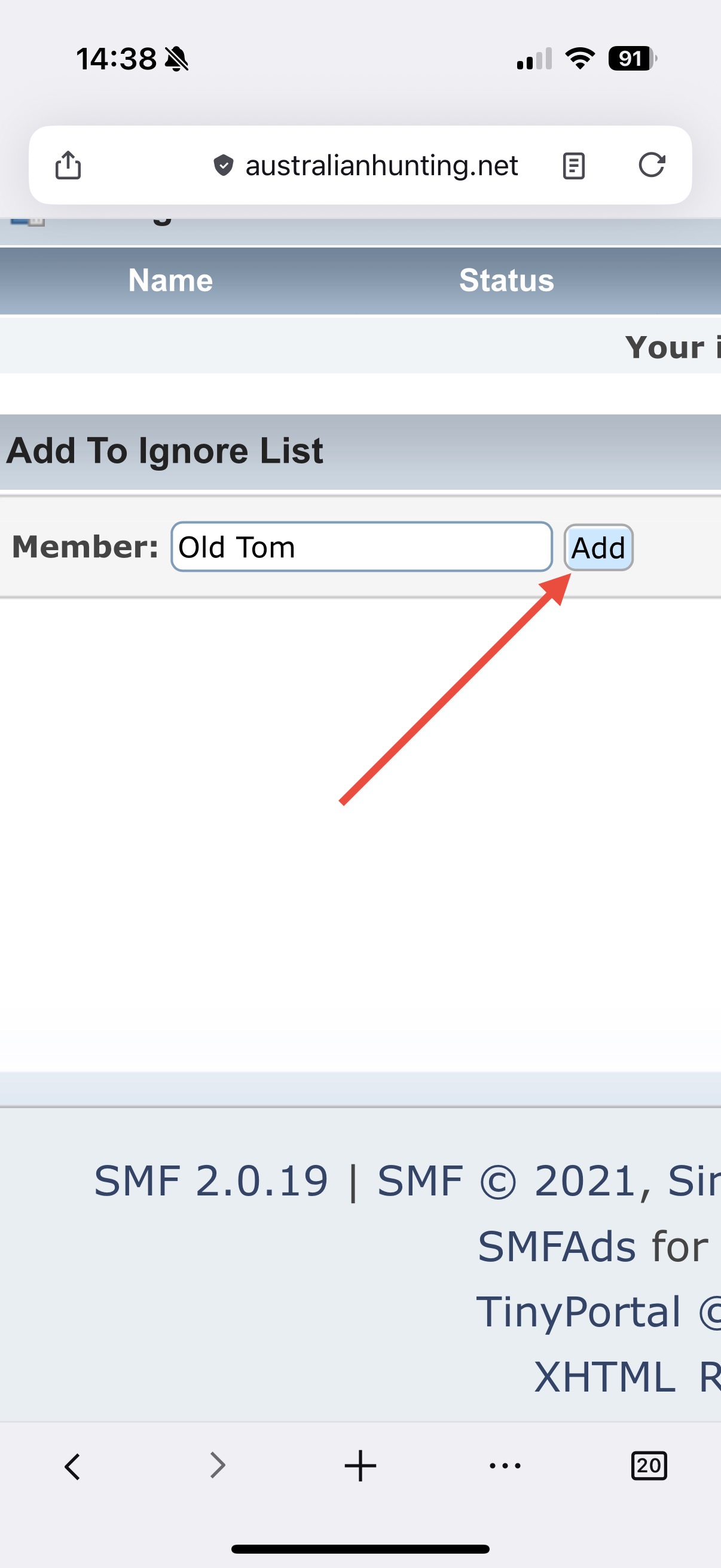
Task: Tap the reader mode page icon
Action: (x=573, y=166)
